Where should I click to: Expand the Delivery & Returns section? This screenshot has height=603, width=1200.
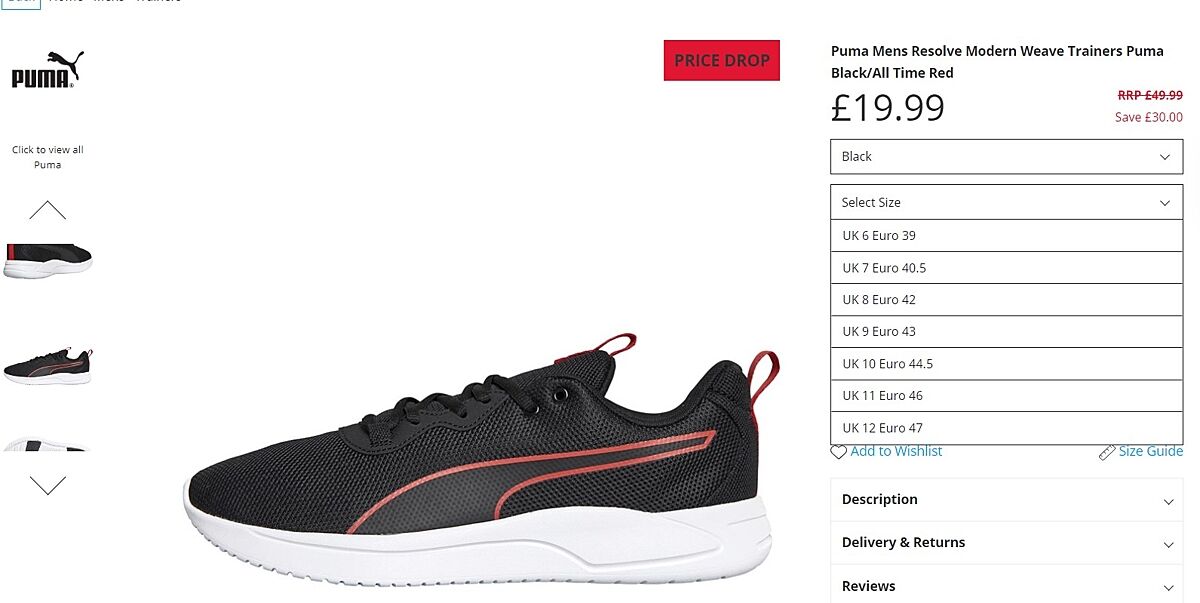pos(1007,543)
